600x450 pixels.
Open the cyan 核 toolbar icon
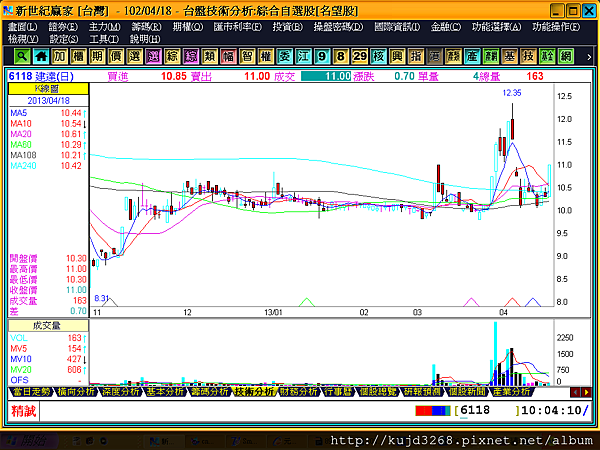(378, 57)
